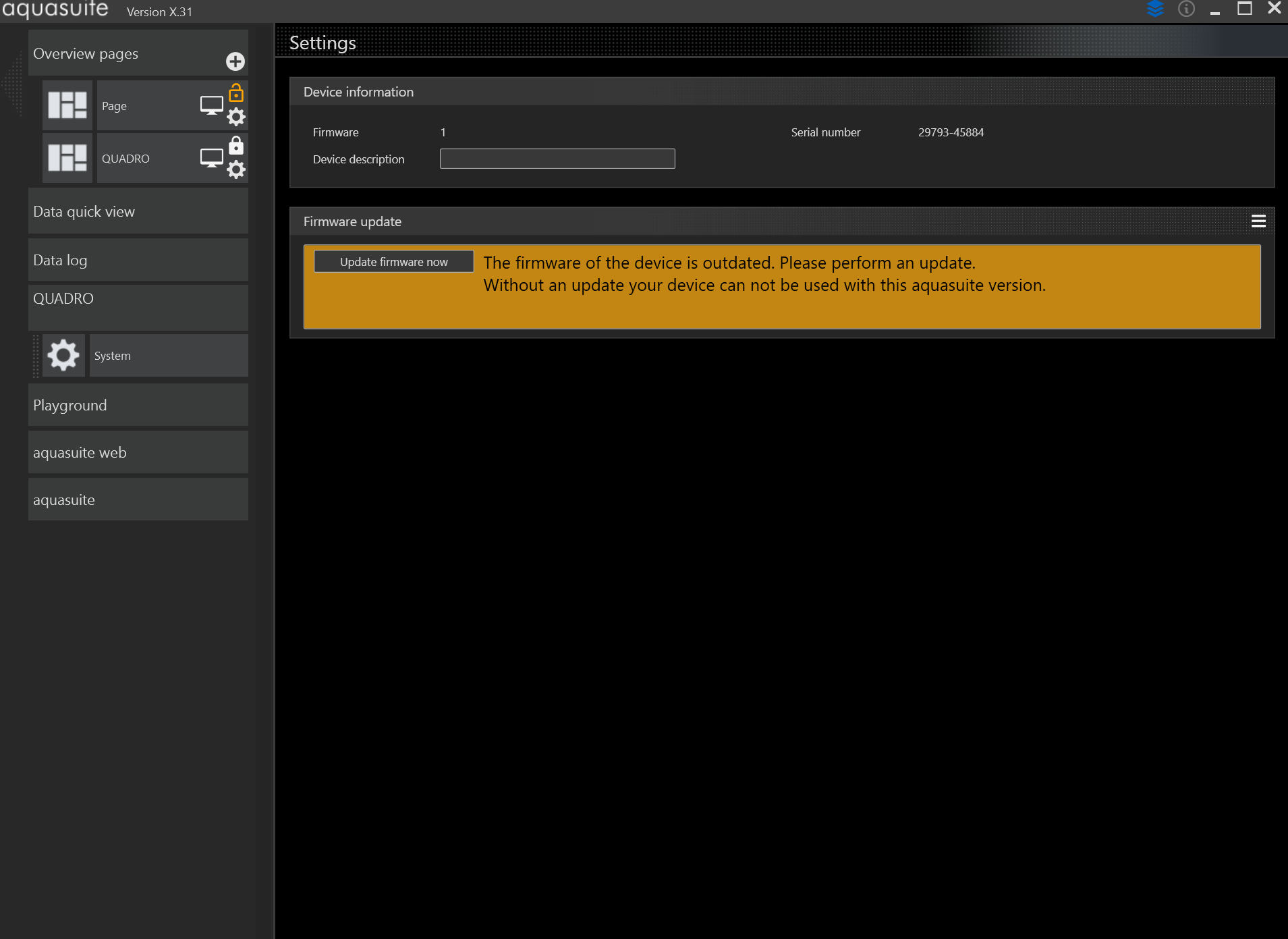Click the Update firmware now button

tap(393, 262)
